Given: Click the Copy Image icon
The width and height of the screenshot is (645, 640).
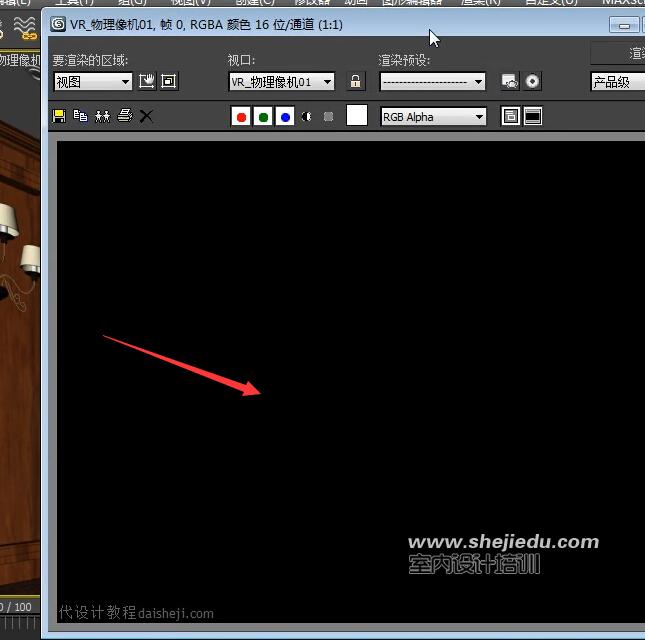Looking at the screenshot, I should 80,116.
